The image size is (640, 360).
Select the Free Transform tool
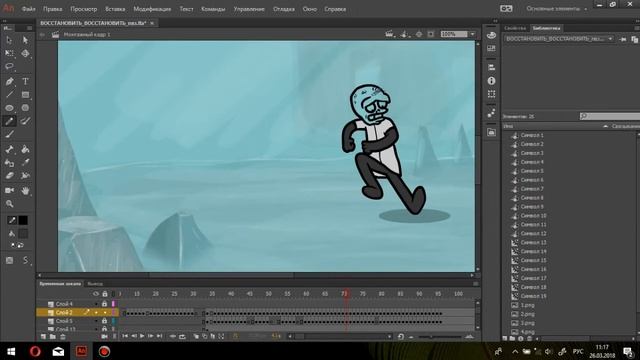9,53
